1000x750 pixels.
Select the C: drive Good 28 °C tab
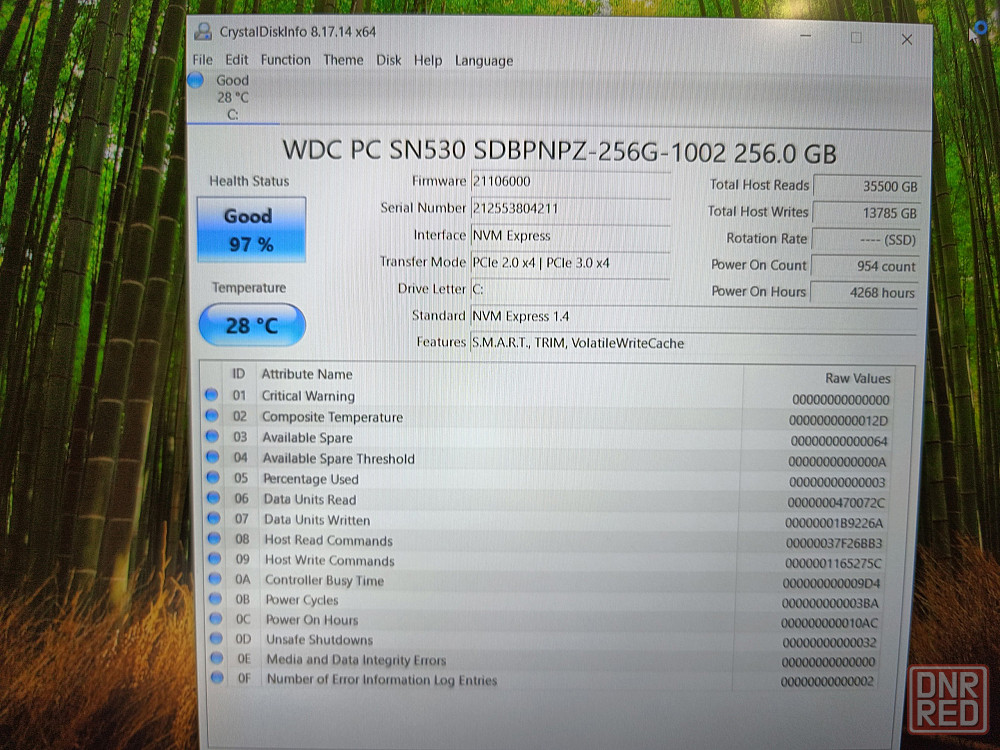[233, 98]
